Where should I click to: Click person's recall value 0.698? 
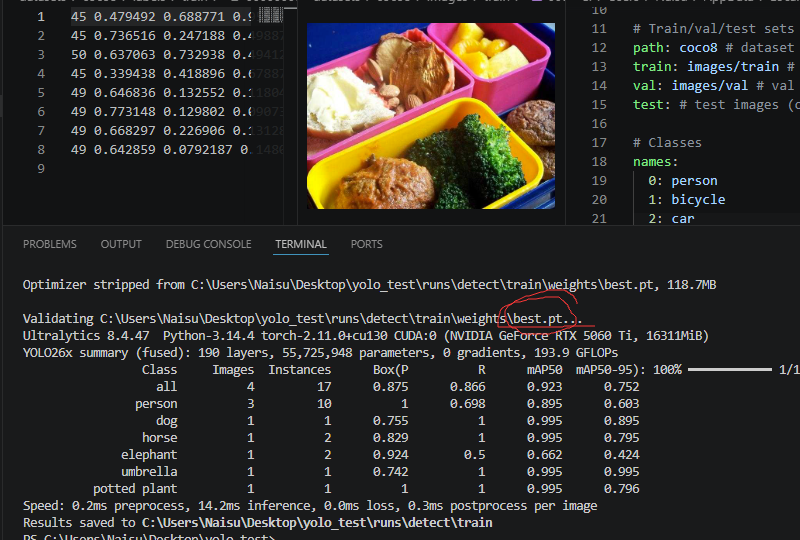tap(467, 404)
